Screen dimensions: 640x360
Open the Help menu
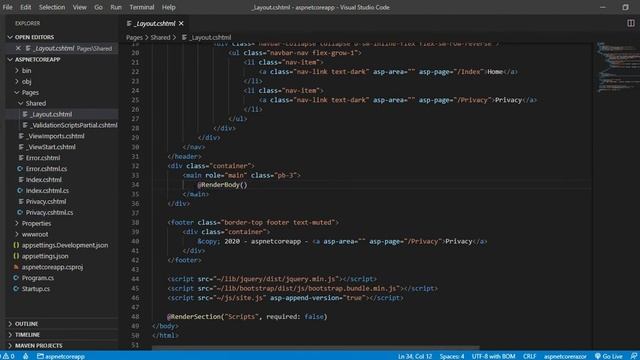(x=169, y=7)
